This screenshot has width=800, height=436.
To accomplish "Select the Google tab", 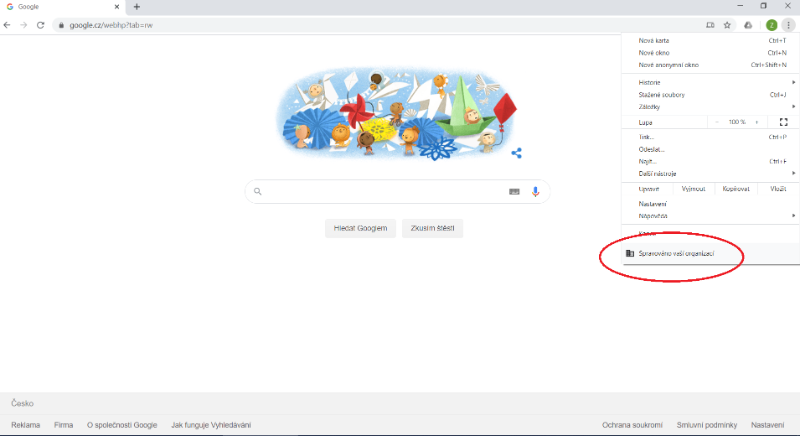I will tap(63, 7).
